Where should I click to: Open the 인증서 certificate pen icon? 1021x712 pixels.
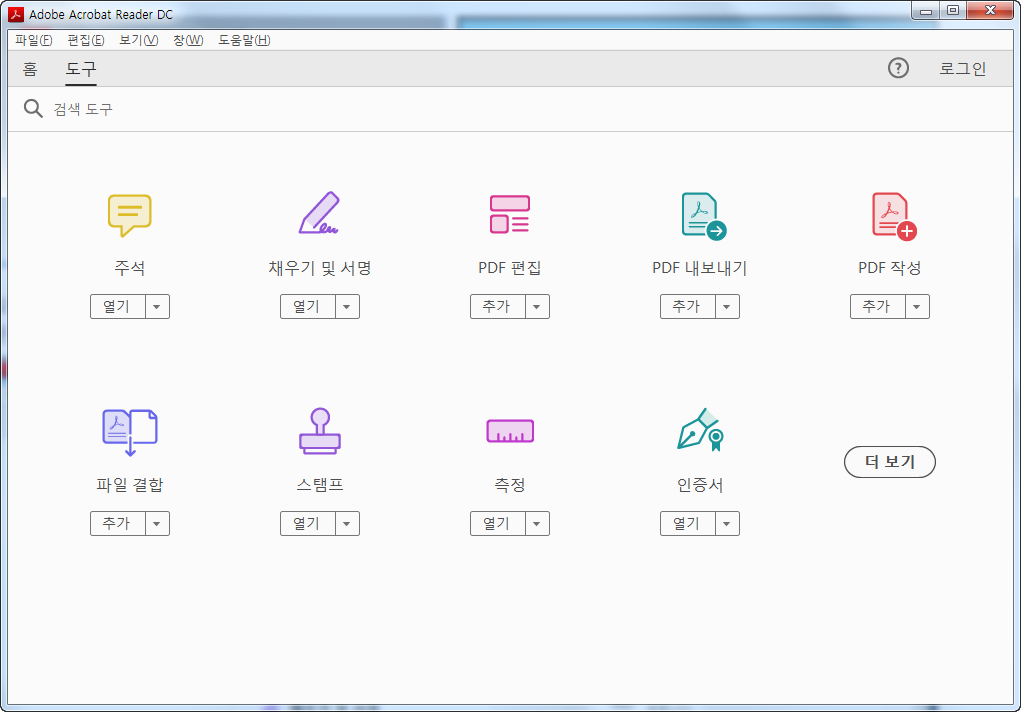point(700,429)
